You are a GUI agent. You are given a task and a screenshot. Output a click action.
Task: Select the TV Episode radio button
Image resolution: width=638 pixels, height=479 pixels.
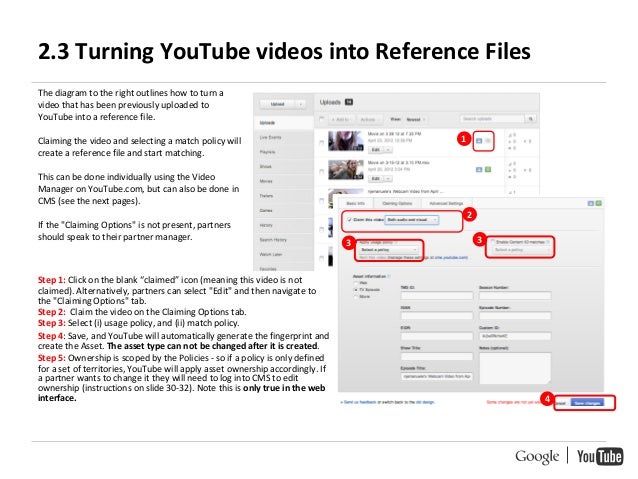tap(356, 290)
